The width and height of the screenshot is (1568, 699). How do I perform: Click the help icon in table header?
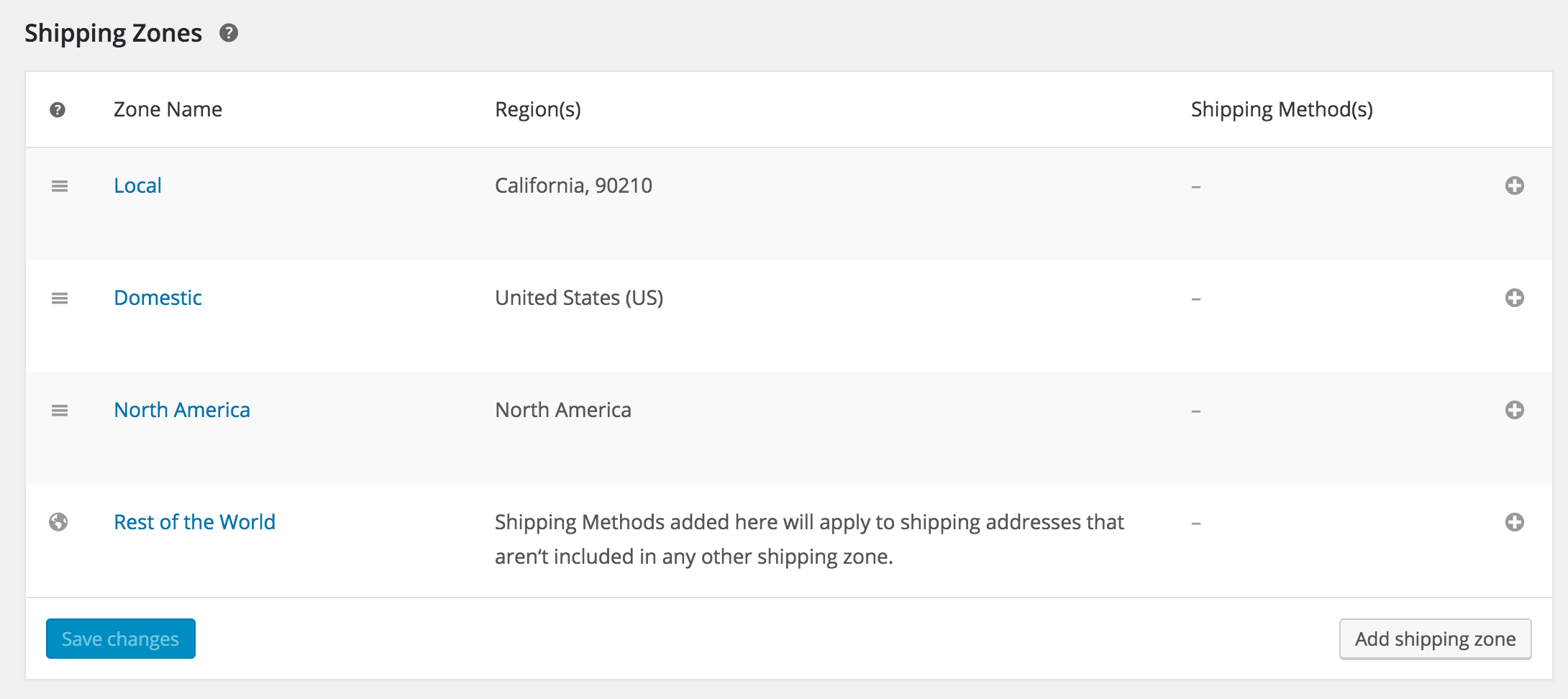click(x=58, y=109)
